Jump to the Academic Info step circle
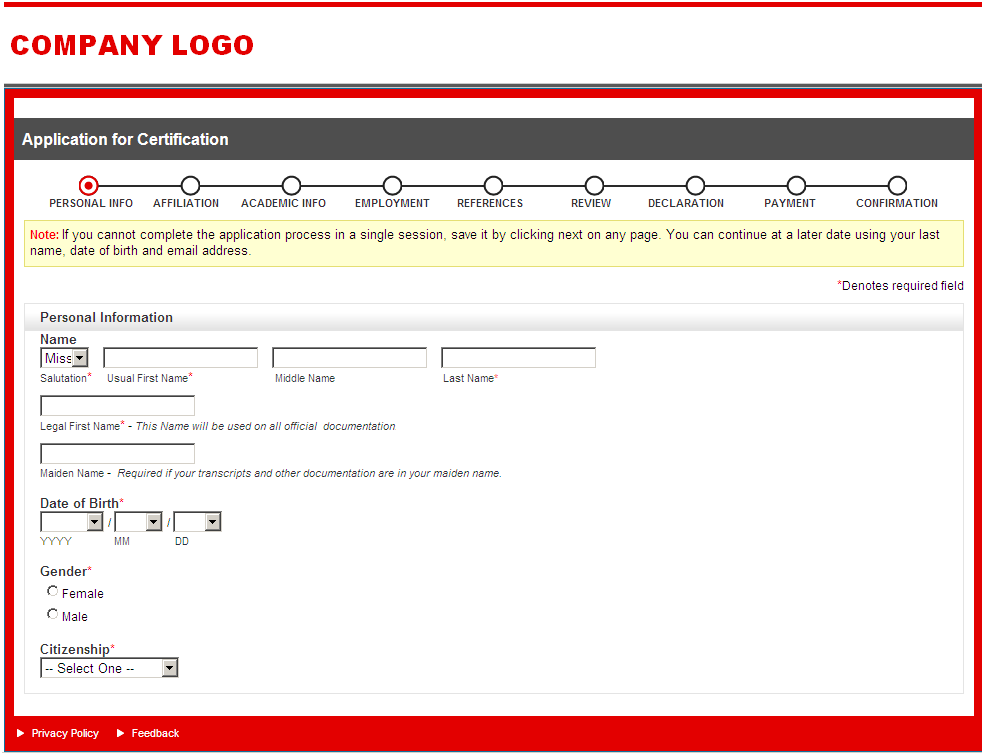The width and height of the screenshot is (986, 753). pyautogui.click(x=291, y=185)
